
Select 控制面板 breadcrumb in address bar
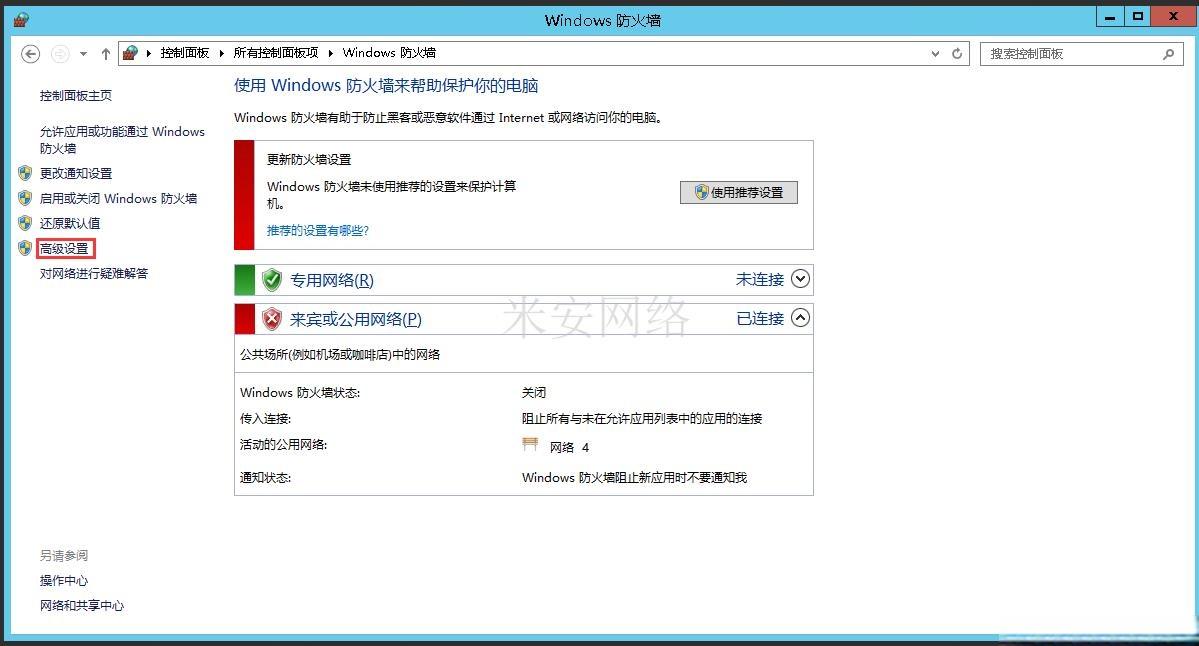pos(184,53)
